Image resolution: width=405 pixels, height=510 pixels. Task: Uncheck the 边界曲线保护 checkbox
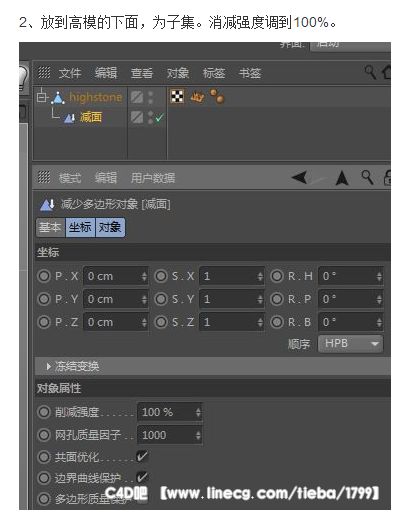coord(142,477)
